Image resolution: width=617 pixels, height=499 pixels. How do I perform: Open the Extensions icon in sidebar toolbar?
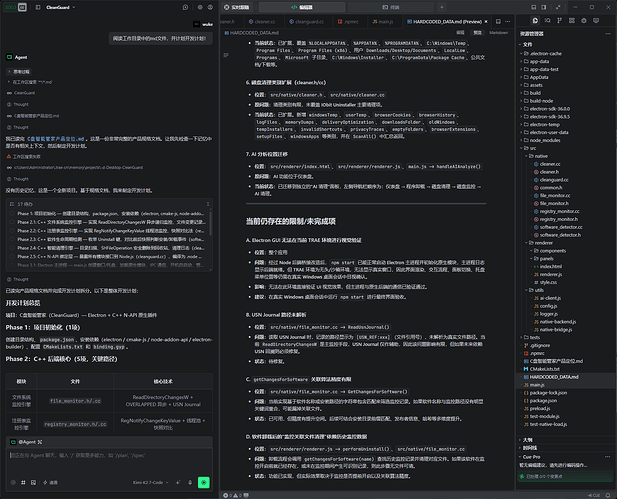click(x=572, y=20)
